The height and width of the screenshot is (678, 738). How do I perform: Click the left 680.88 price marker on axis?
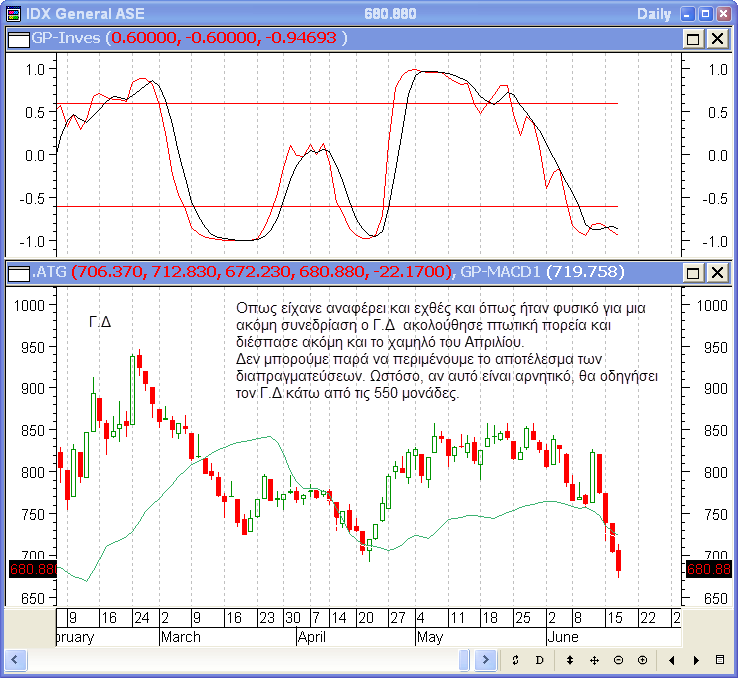32,569
